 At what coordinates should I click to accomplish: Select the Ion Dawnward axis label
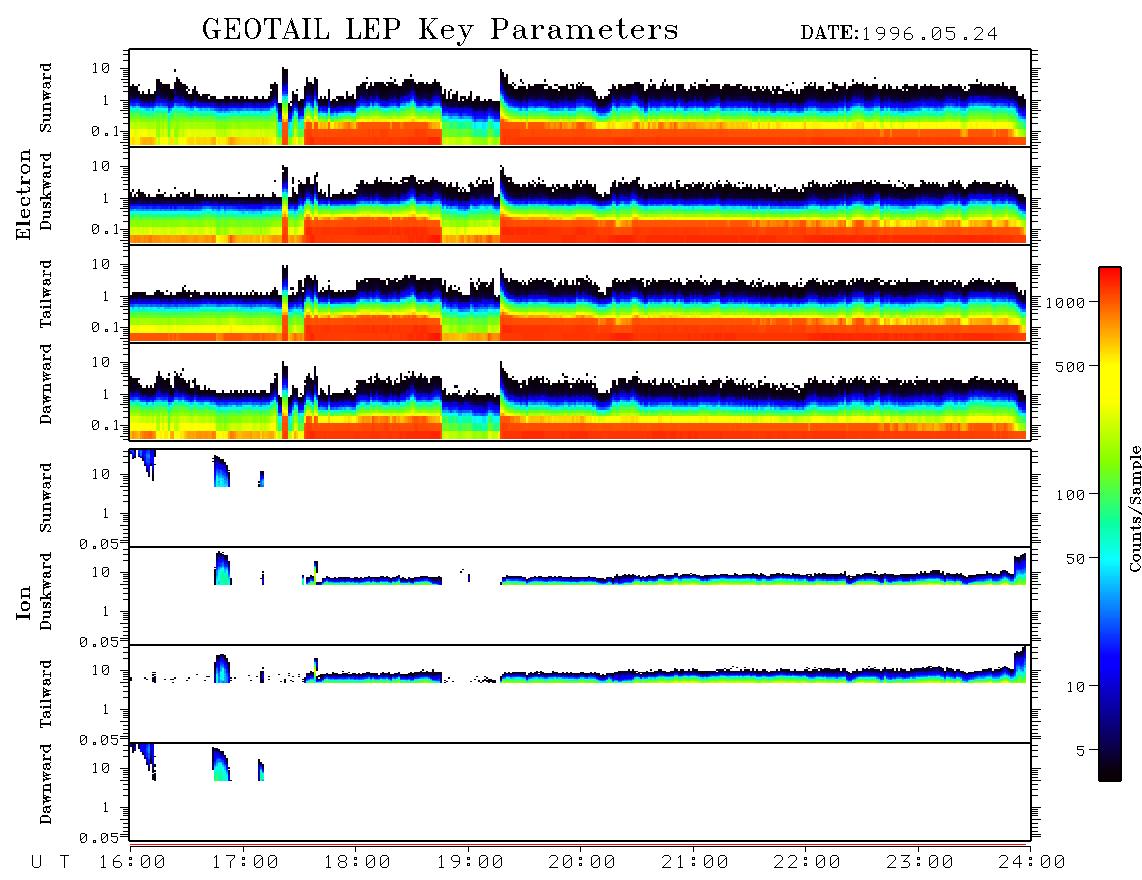45,784
